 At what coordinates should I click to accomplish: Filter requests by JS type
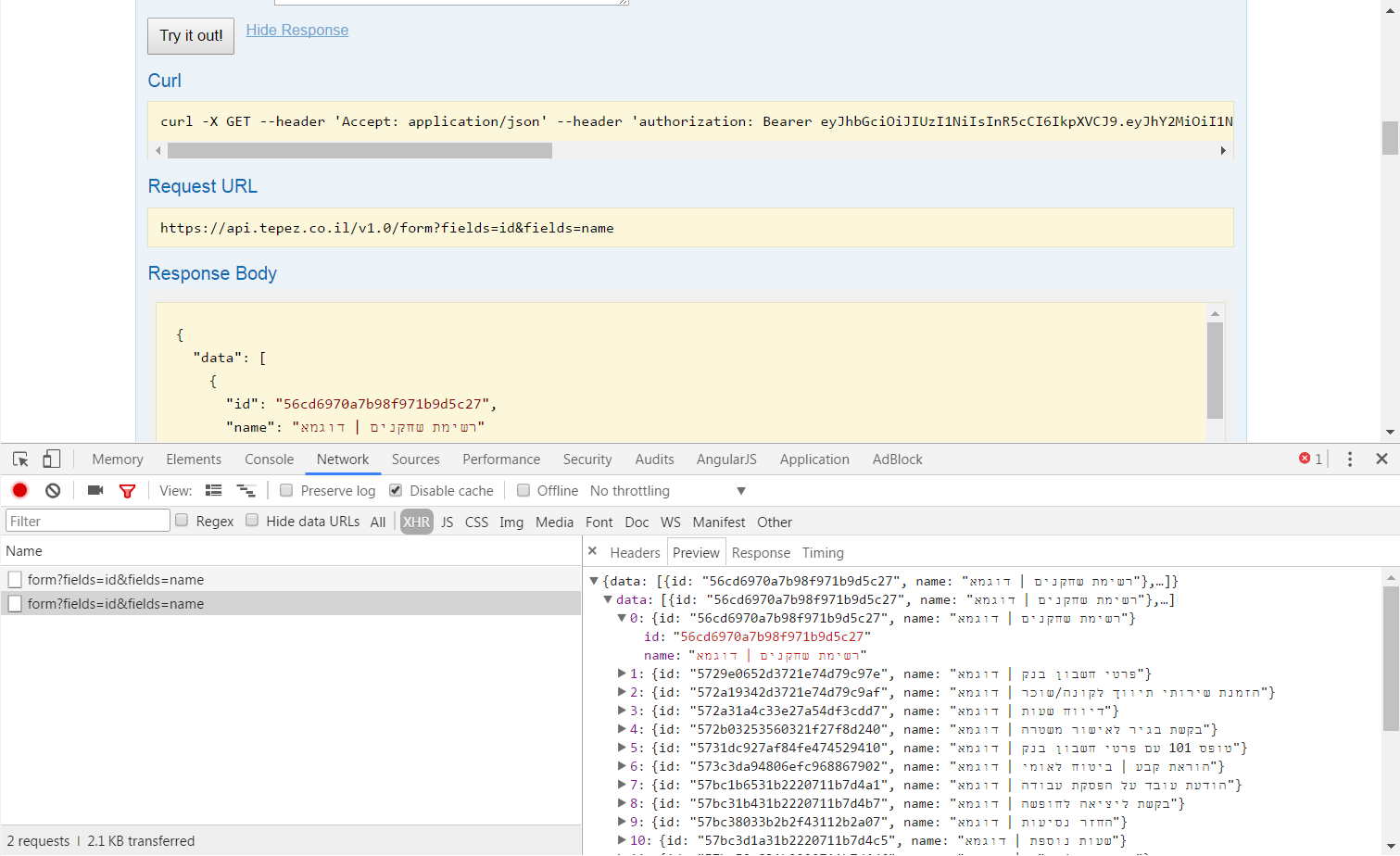(x=448, y=522)
